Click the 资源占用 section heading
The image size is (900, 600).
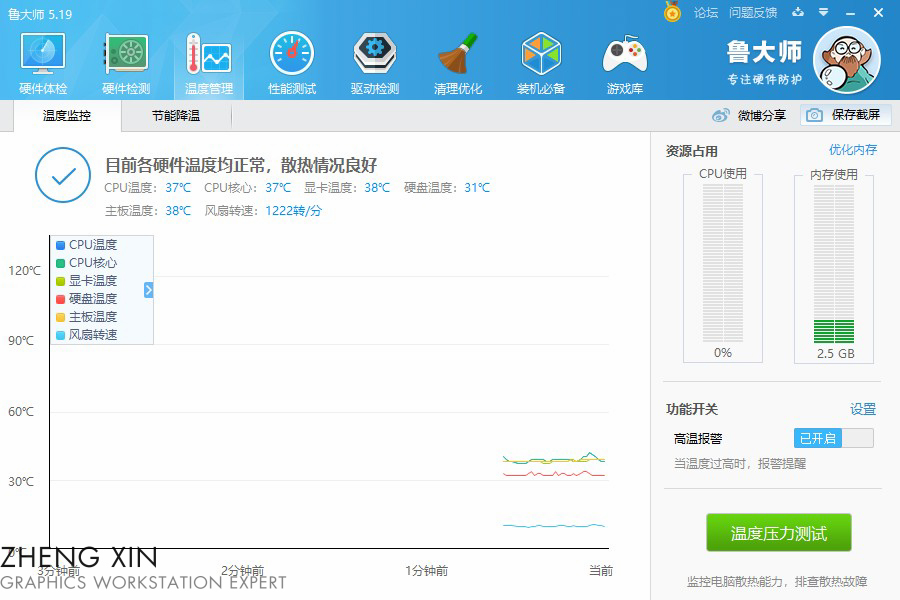pyautogui.click(x=692, y=151)
